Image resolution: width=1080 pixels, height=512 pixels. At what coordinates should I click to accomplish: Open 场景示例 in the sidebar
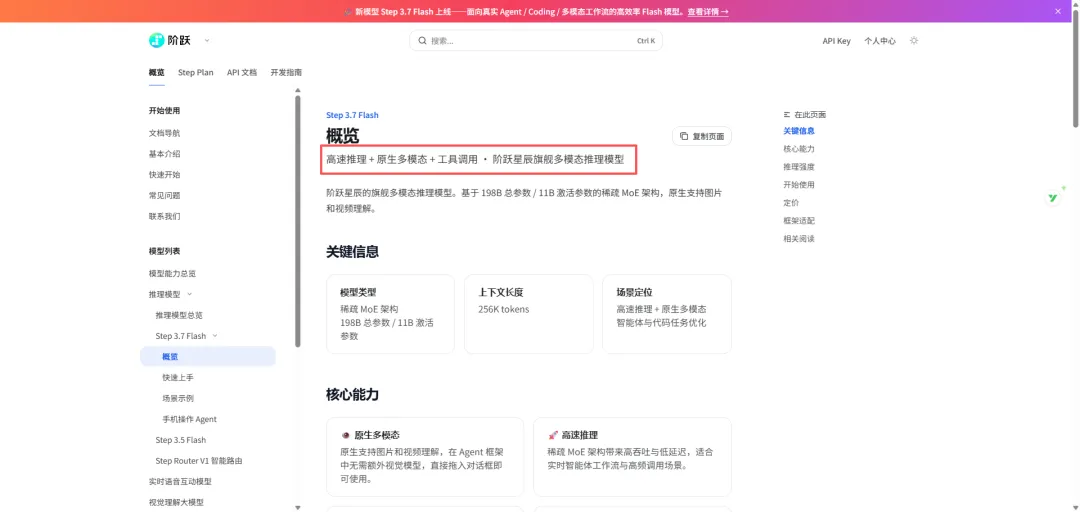[x=178, y=398]
